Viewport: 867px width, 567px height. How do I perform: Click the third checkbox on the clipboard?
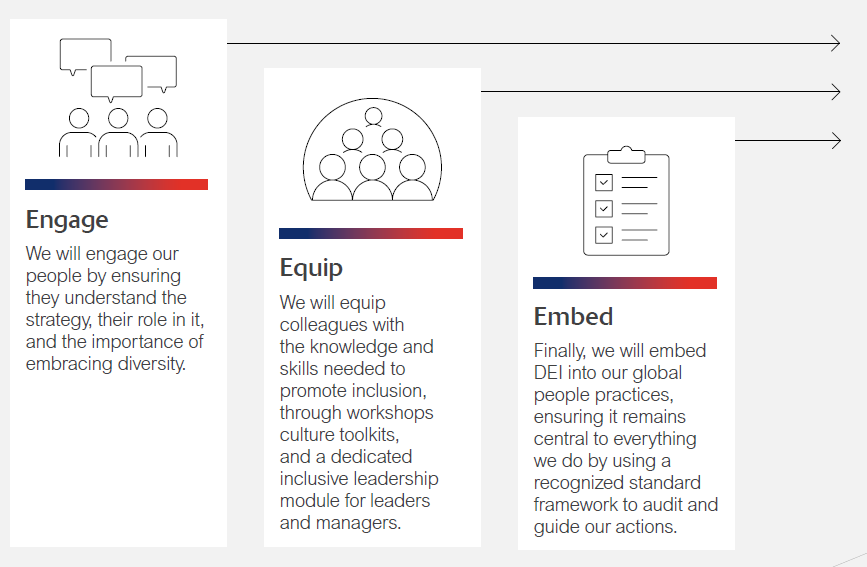[604, 234]
